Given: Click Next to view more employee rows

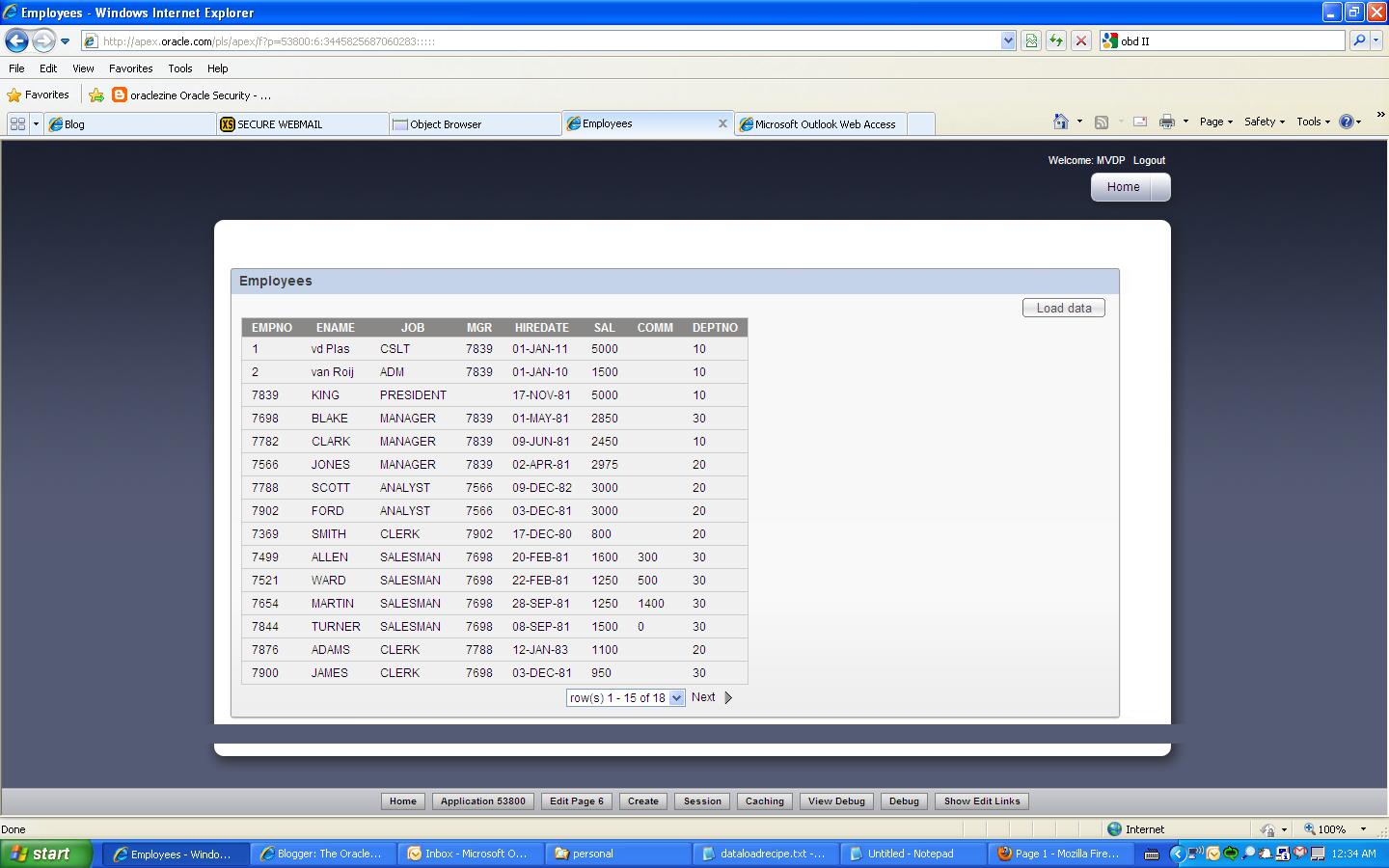Looking at the screenshot, I should 703,696.
